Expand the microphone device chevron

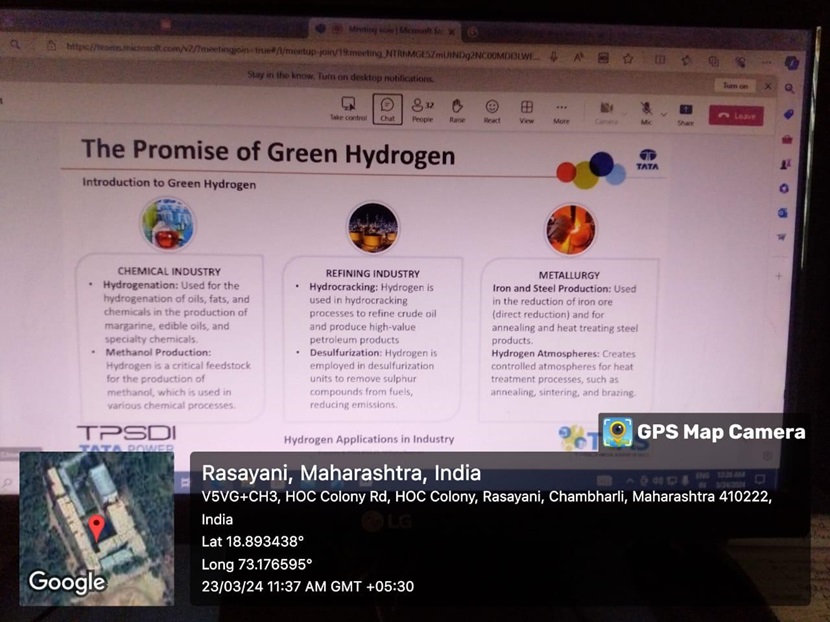click(663, 115)
